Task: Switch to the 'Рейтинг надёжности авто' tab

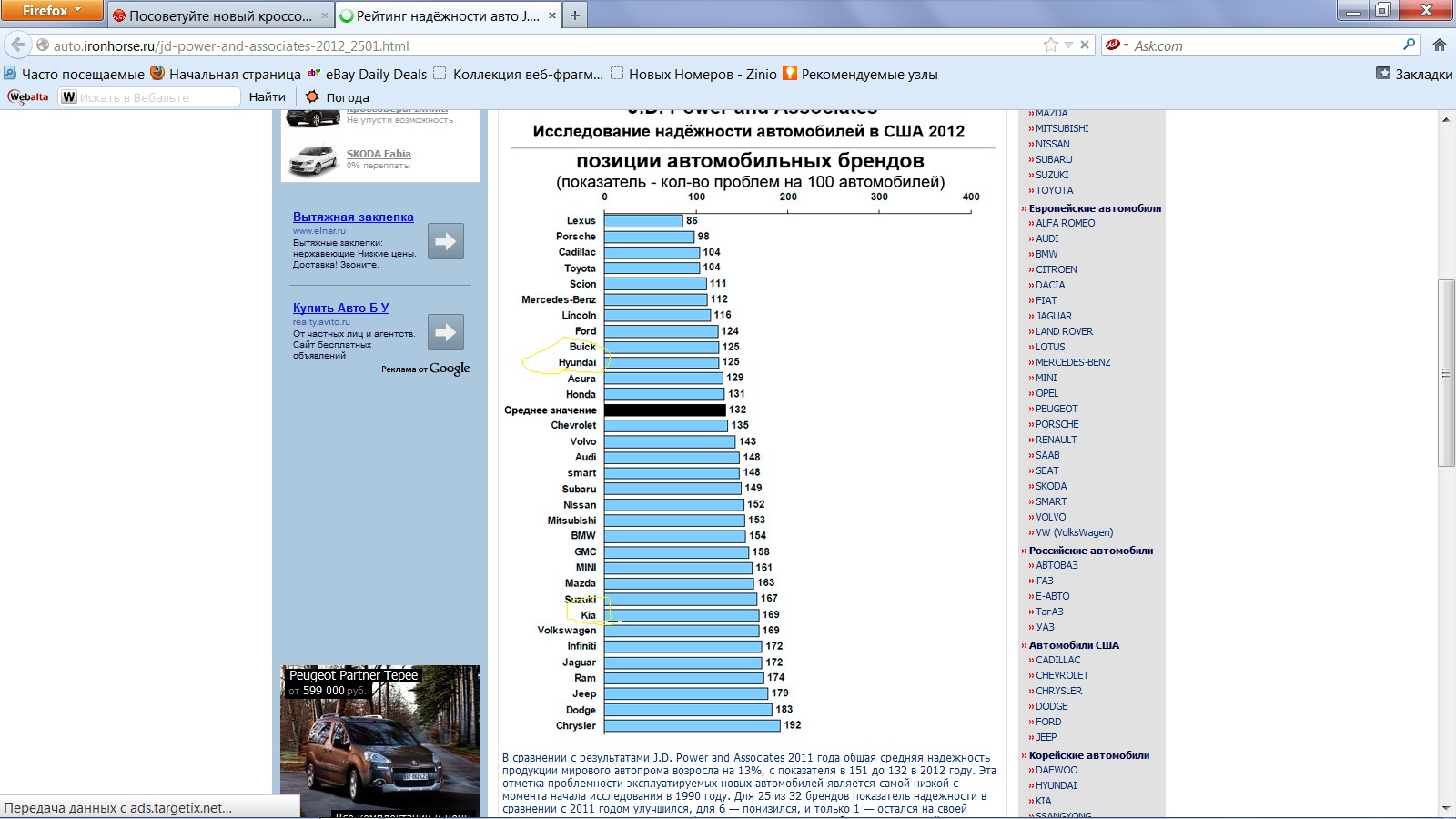Action: [x=448, y=15]
